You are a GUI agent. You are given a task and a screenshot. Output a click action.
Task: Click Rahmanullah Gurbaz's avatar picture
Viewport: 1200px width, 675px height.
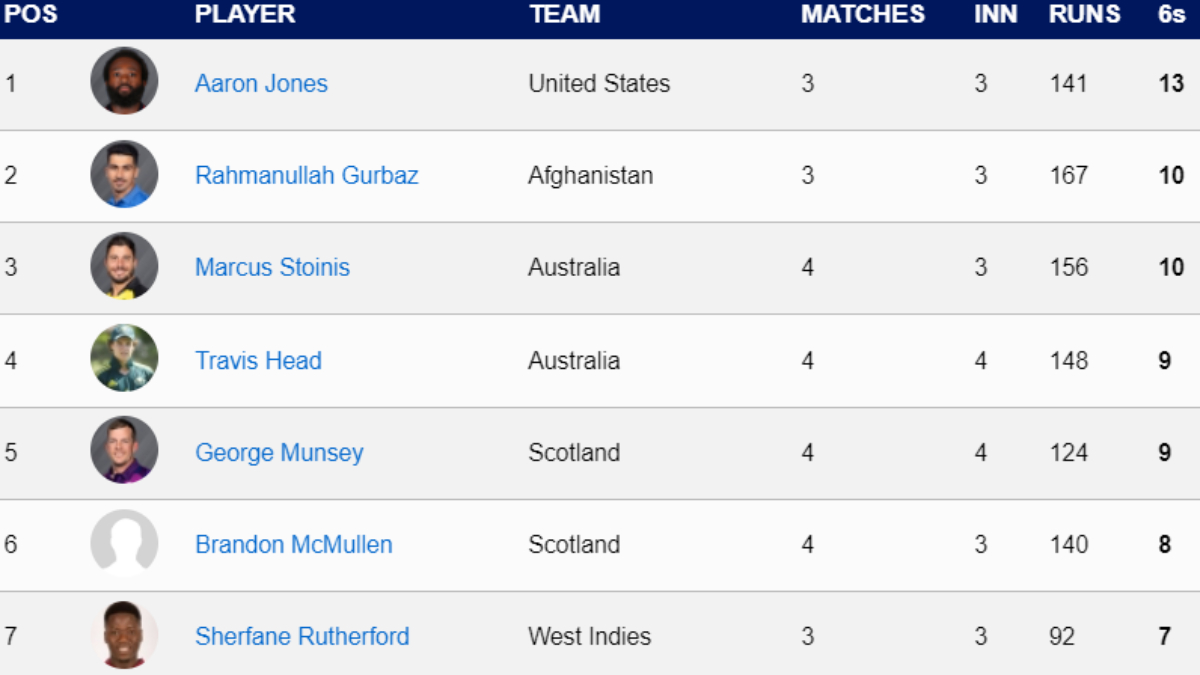124,174
